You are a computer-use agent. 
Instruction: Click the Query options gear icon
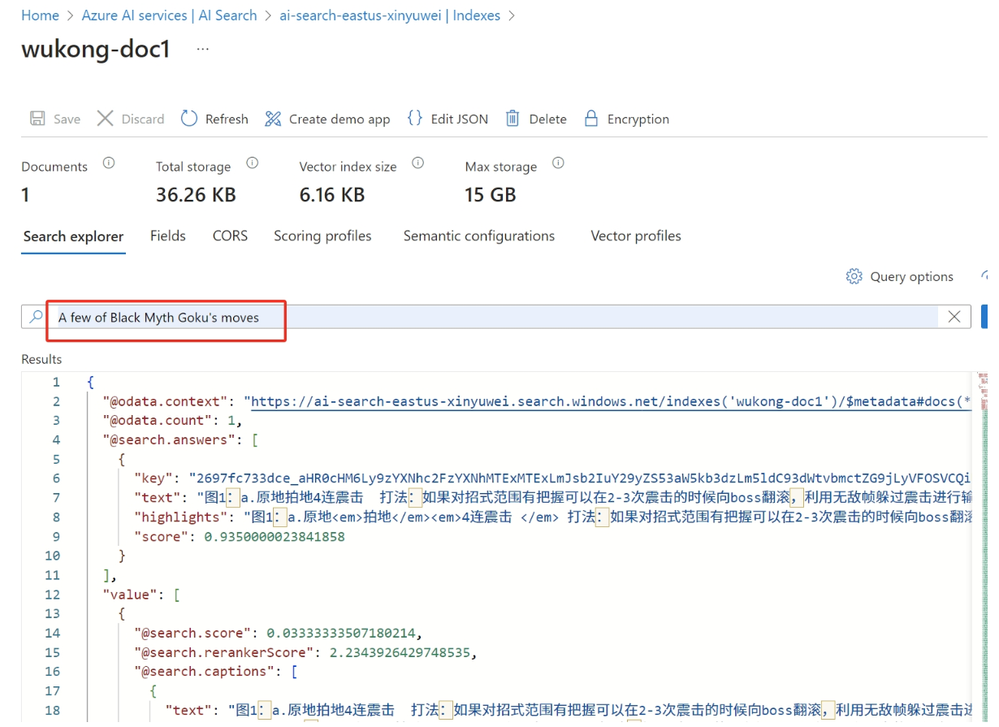click(x=854, y=277)
